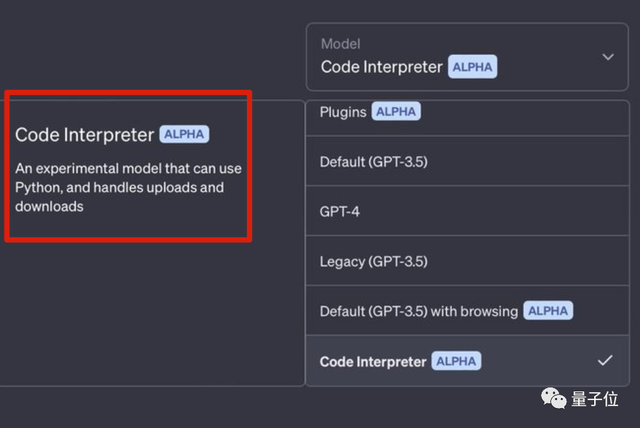
Task: Select the GPT-4 model option
Action: tap(340, 212)
